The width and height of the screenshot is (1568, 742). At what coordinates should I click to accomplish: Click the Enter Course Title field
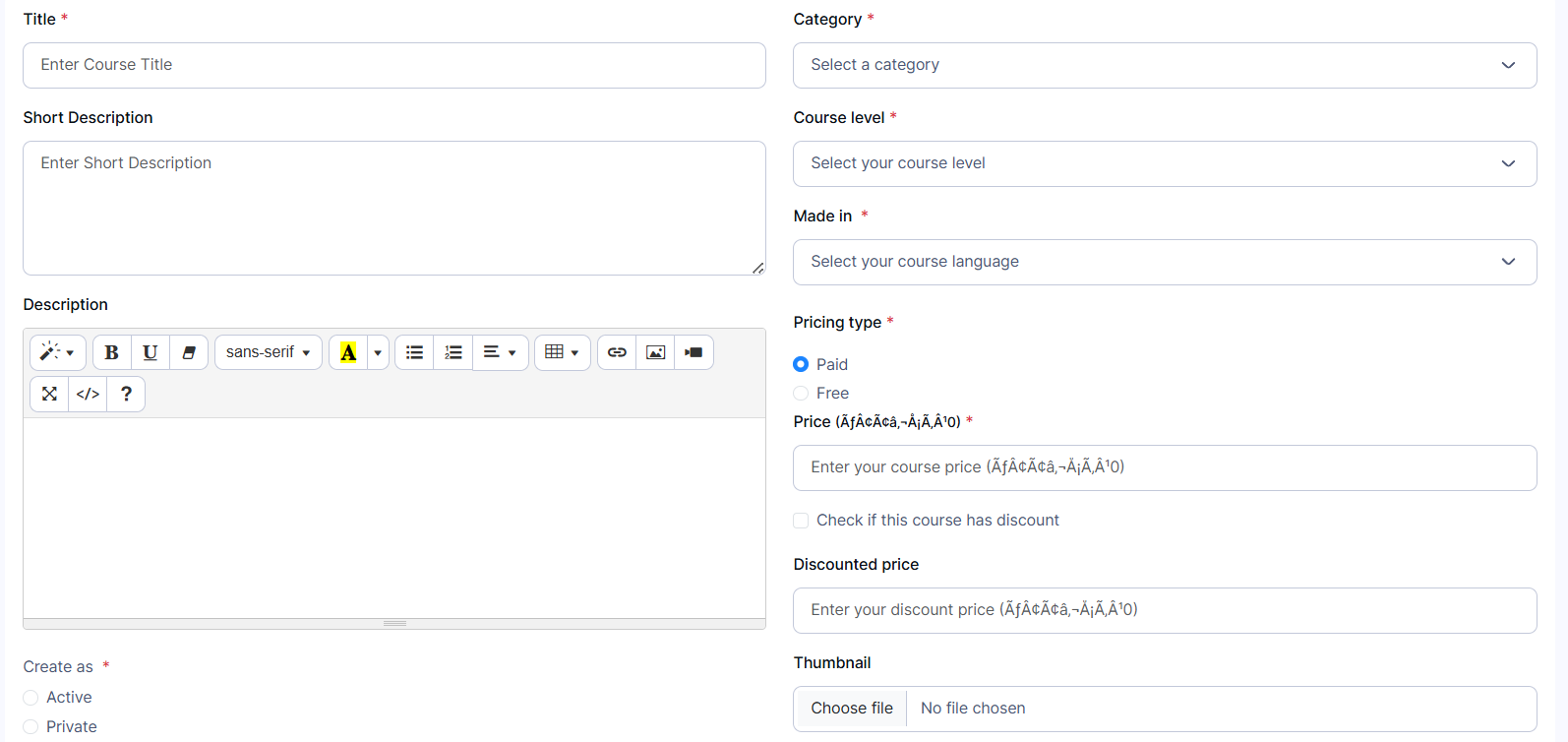(393, 65)
